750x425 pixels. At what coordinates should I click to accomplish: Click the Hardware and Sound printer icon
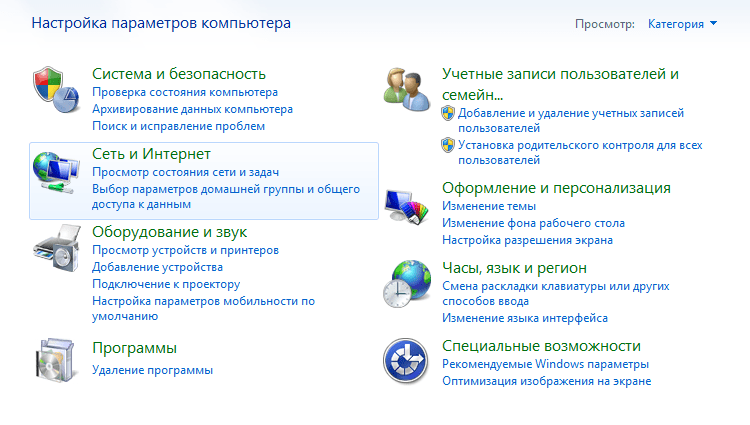pos(56,249)
